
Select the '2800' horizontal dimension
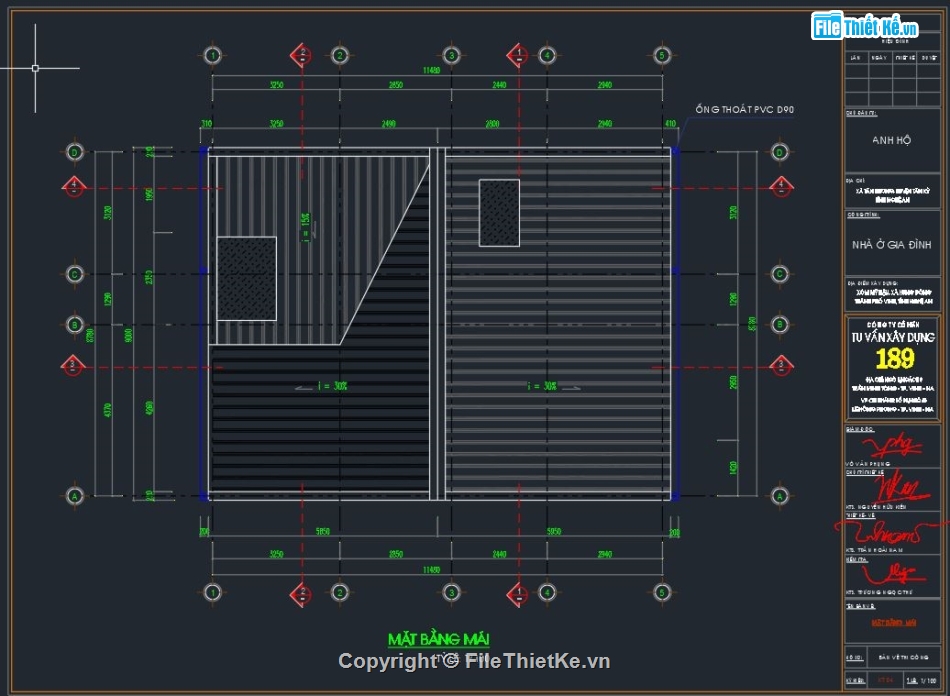tap(493, 124)
